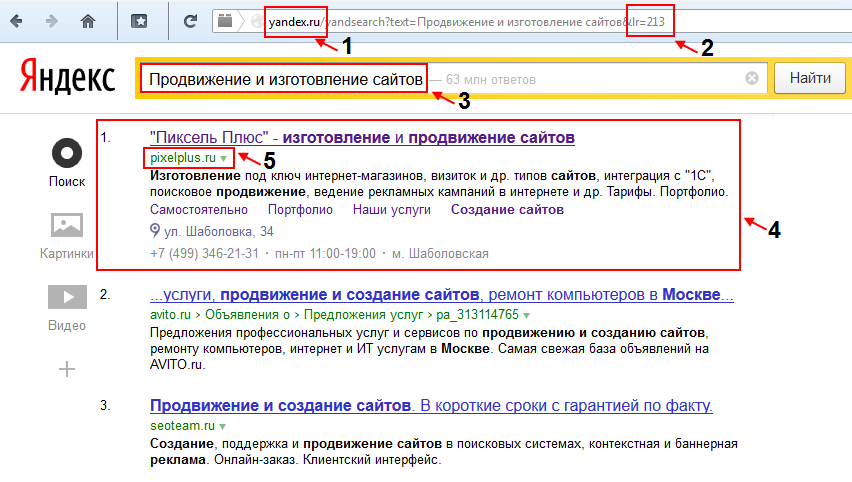This screenshot has height=482, width=852.
Task: Click the browser back arrow
Action: point(18,20)
